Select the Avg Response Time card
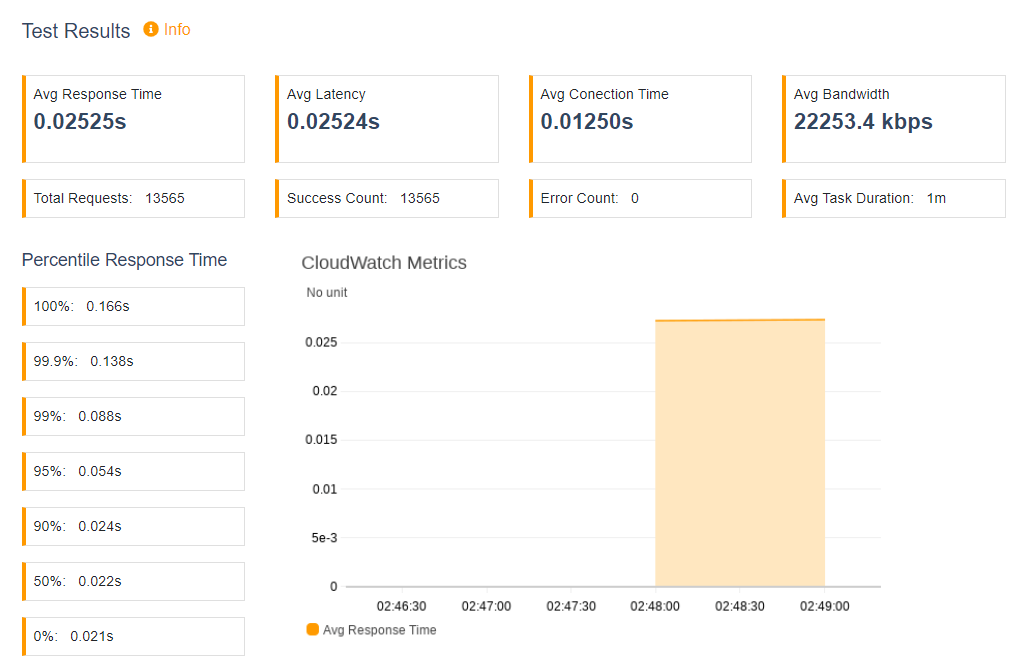1029x667 pixels. coord(133,119)
